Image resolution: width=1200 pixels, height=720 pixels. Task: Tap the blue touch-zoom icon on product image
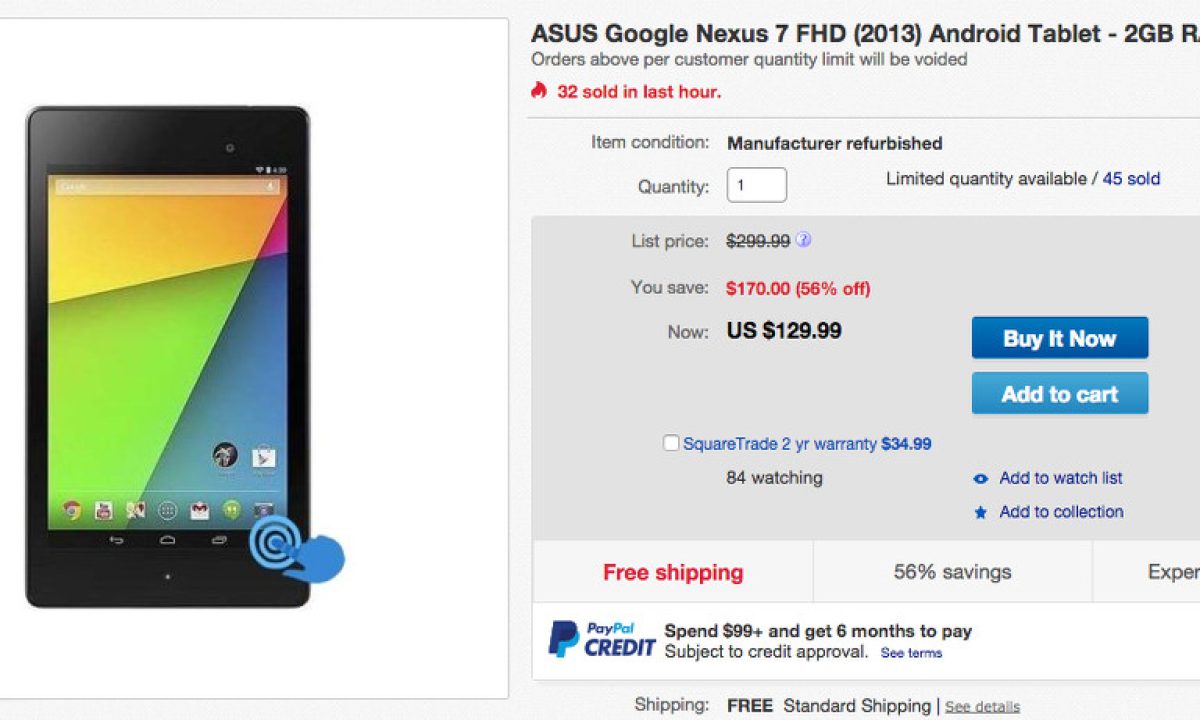point(295,548)
